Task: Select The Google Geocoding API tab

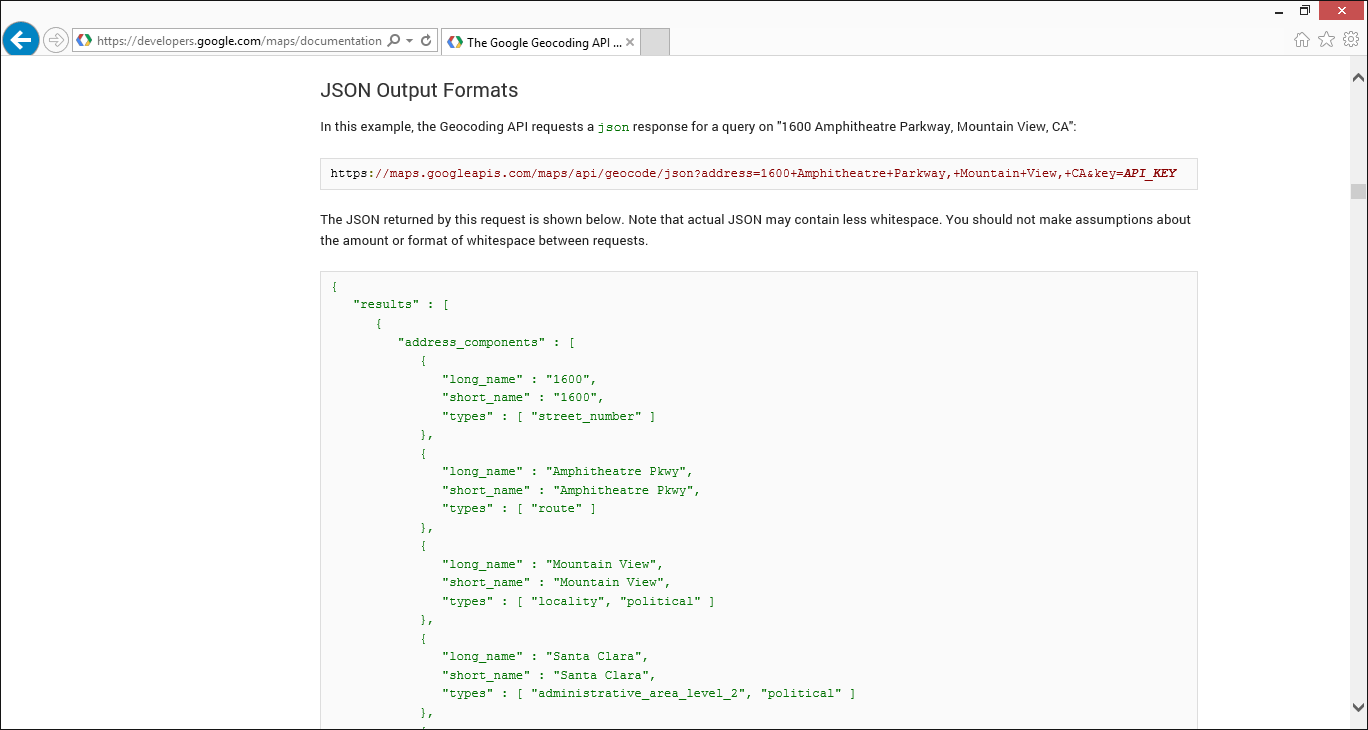Action: tap(539, 42)
